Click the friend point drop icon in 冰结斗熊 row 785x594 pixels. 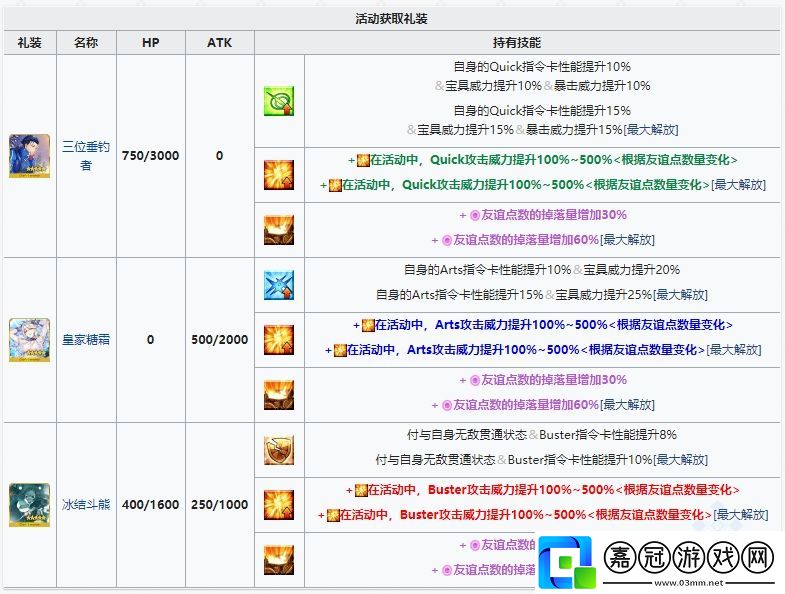[x=279, y=560]
